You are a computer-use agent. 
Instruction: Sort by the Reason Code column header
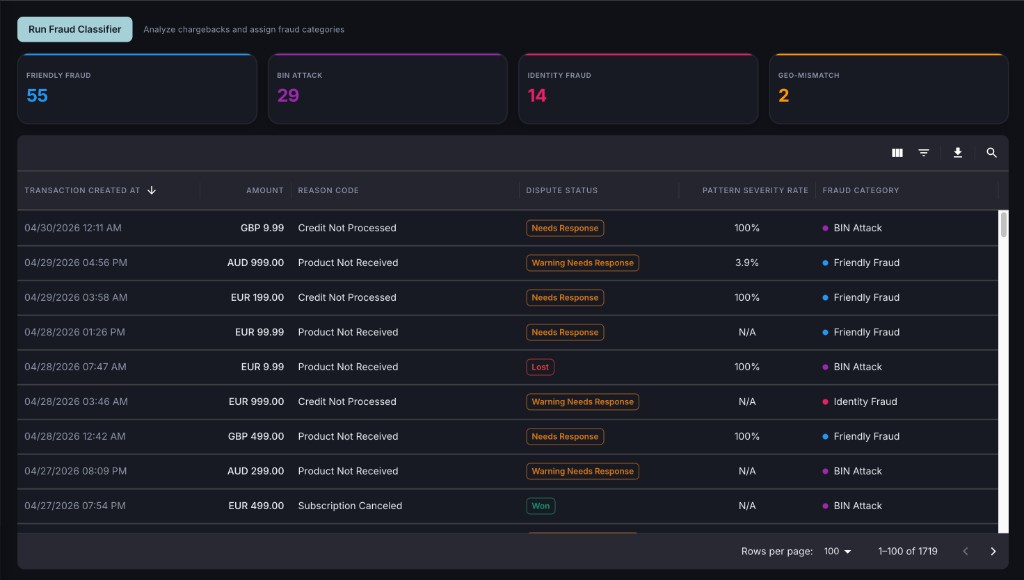pos(328,190)
